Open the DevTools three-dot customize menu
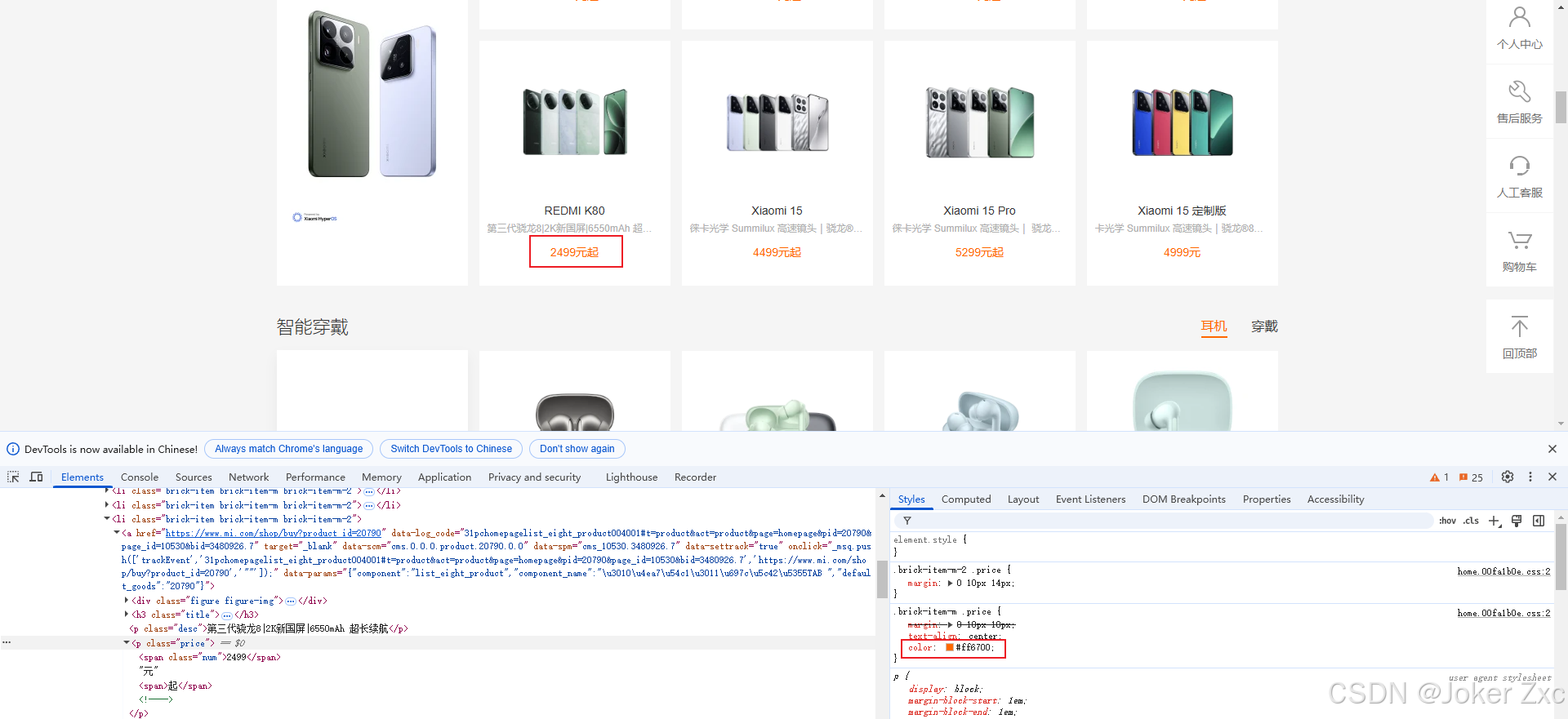1568x719 pixels. tap(1530, 477)
